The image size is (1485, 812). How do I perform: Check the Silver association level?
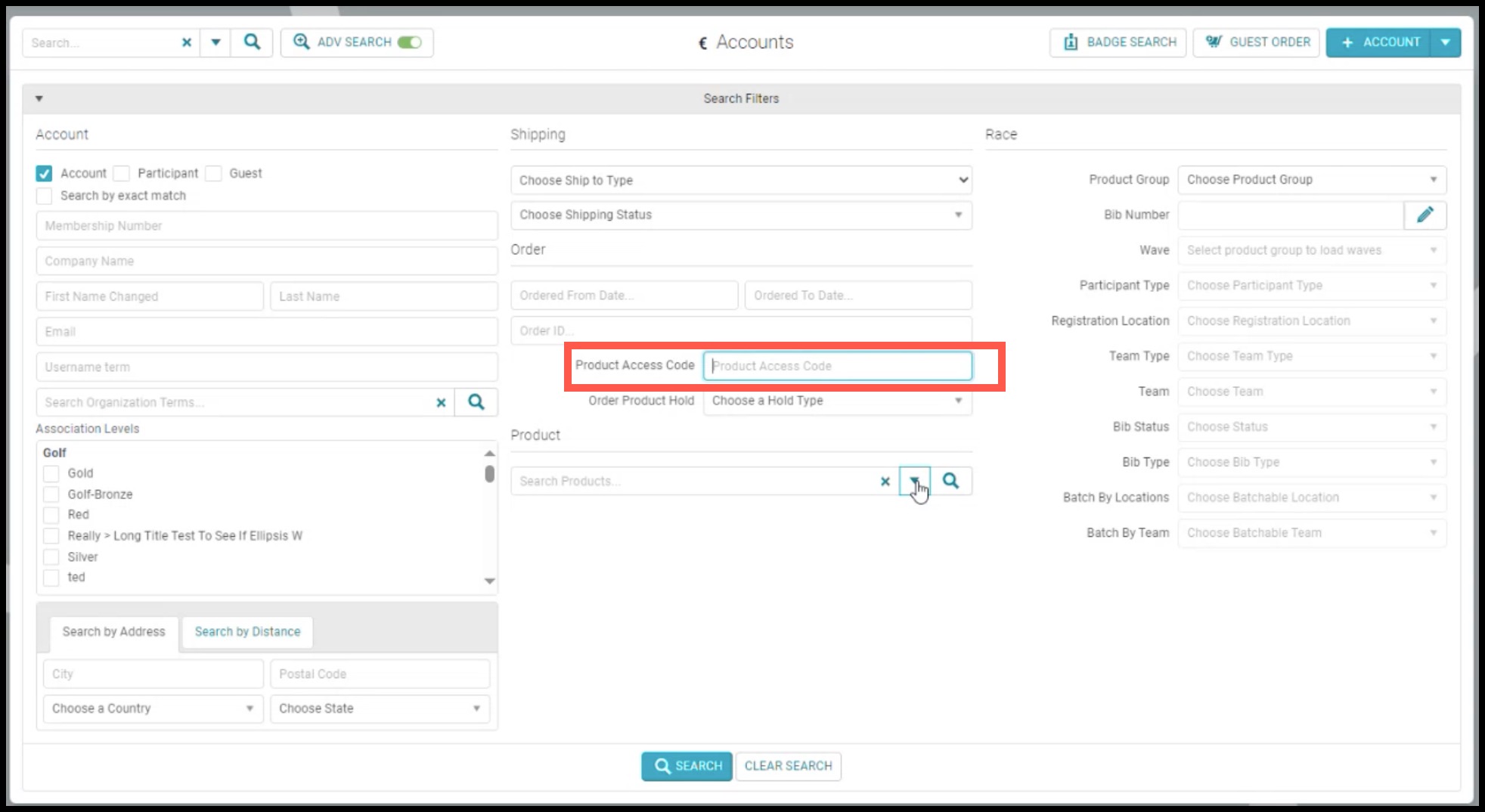coord(51,557)
